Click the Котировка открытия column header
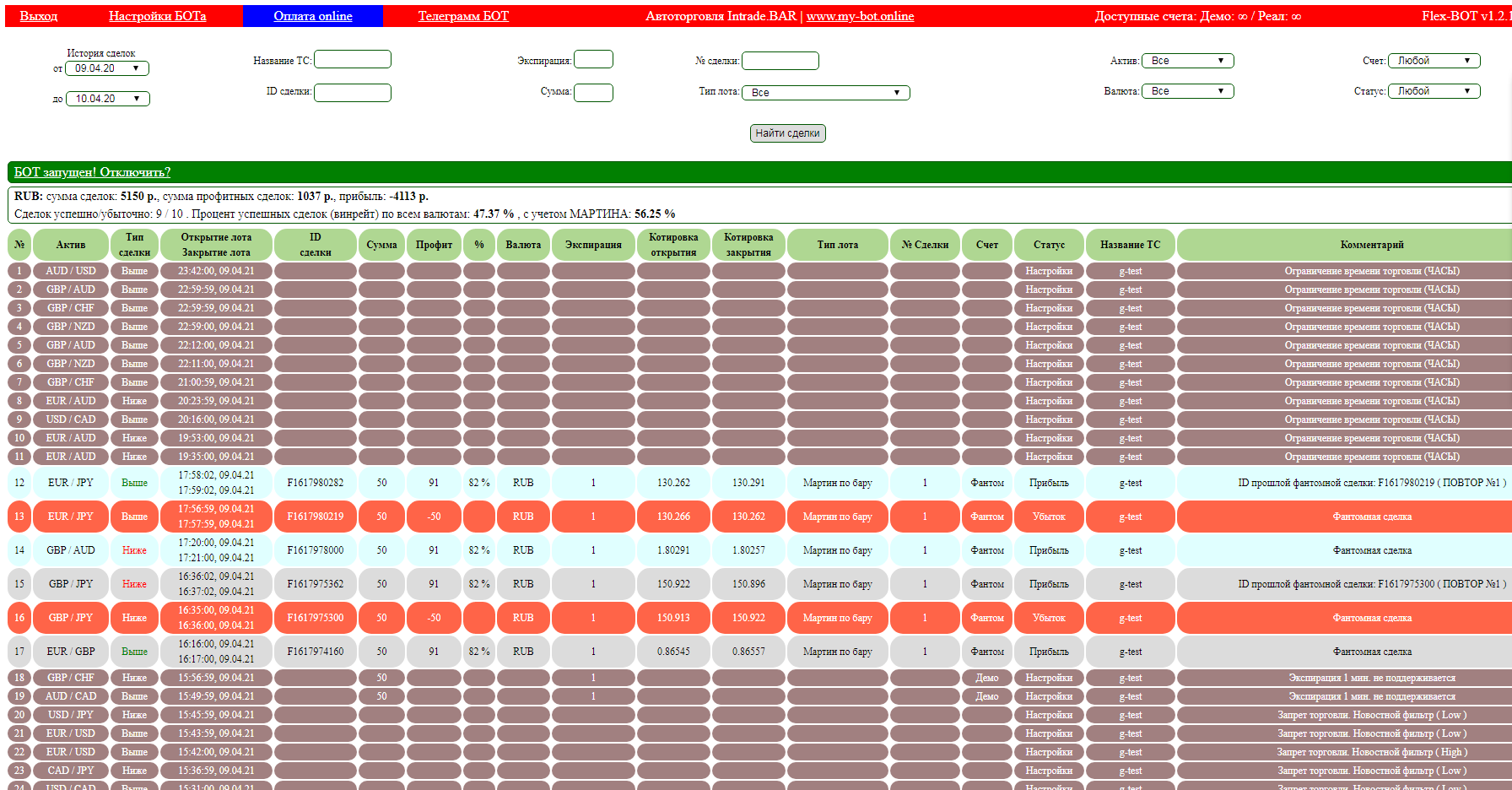Viewport: 1512px width, 790px height. click(673, 245)
